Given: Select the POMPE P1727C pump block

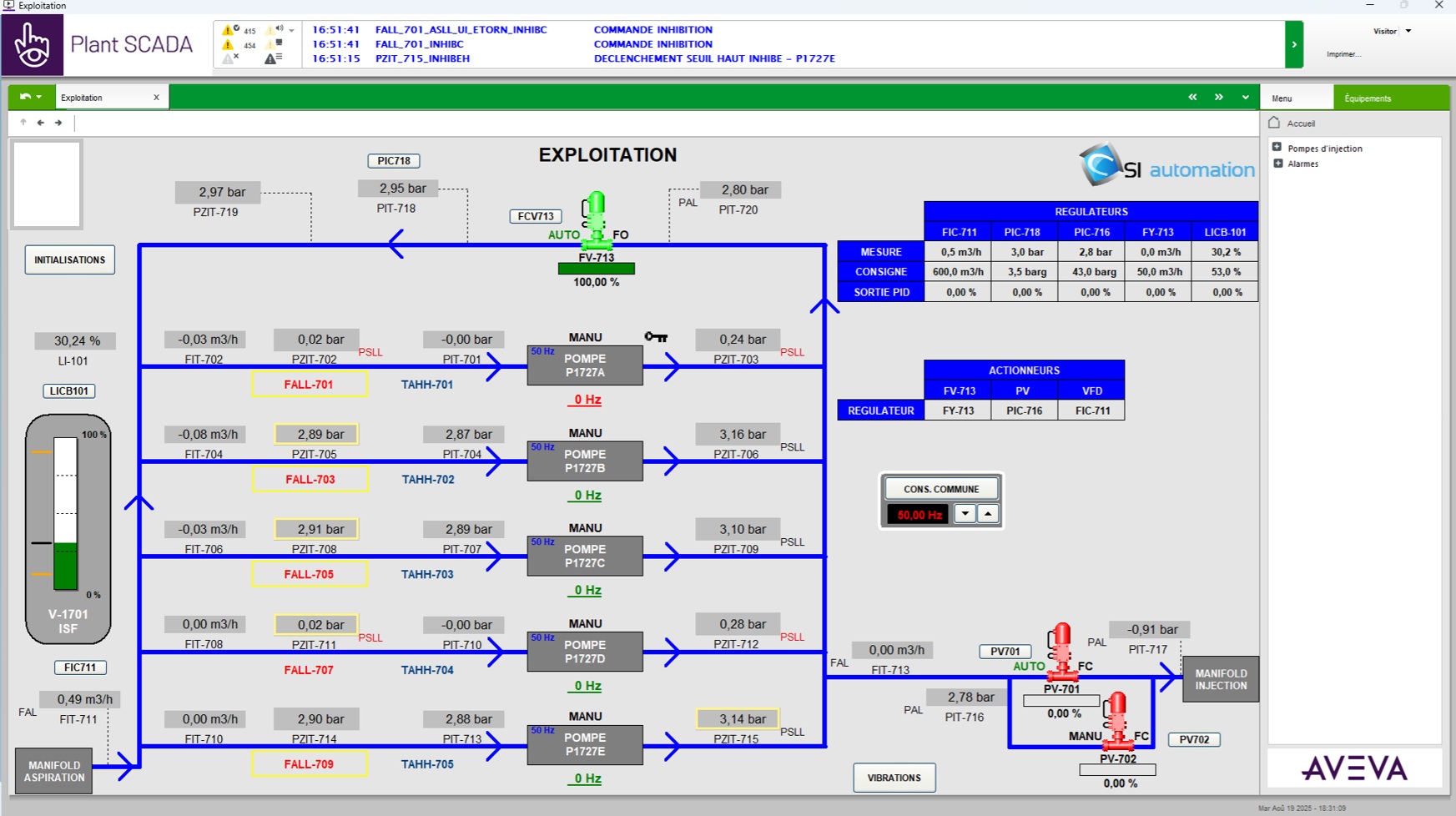Looking at the screenshot, I should click(x=584, y=556).
